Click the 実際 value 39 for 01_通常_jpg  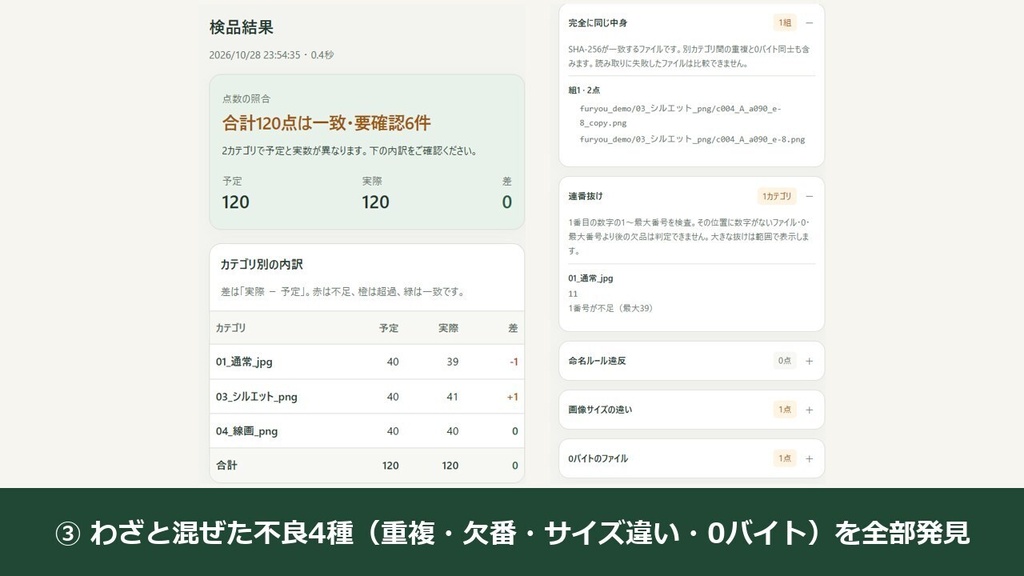click(453, 362)
